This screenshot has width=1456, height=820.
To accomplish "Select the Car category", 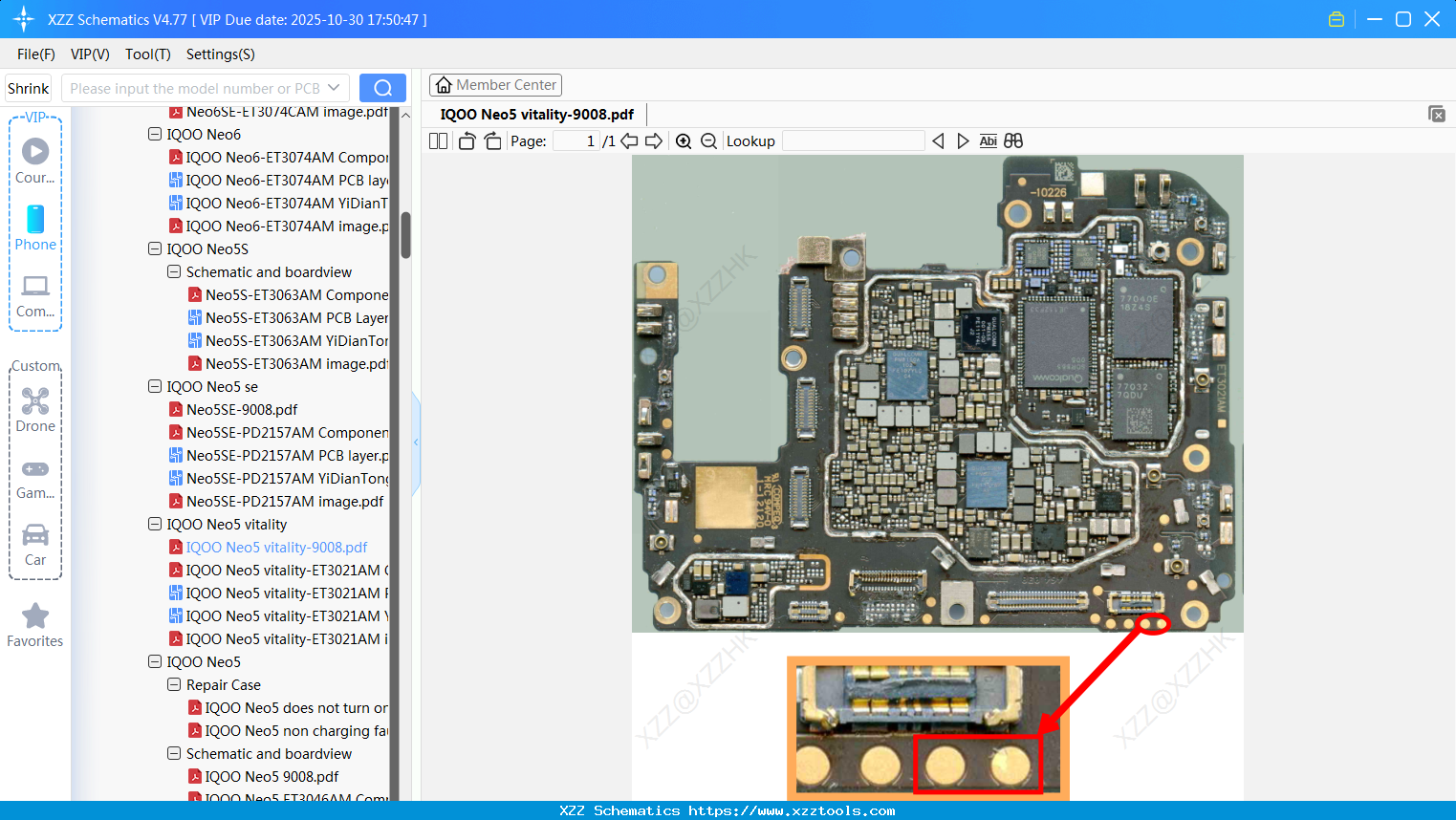I will pyautogui.click(x=35, y=544).
